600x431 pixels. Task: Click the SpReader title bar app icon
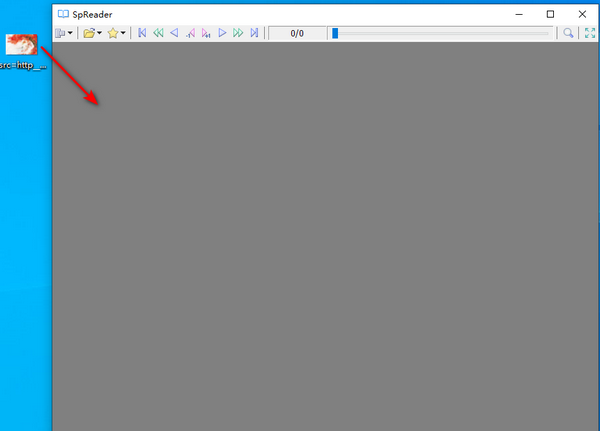tap(64, 14)
